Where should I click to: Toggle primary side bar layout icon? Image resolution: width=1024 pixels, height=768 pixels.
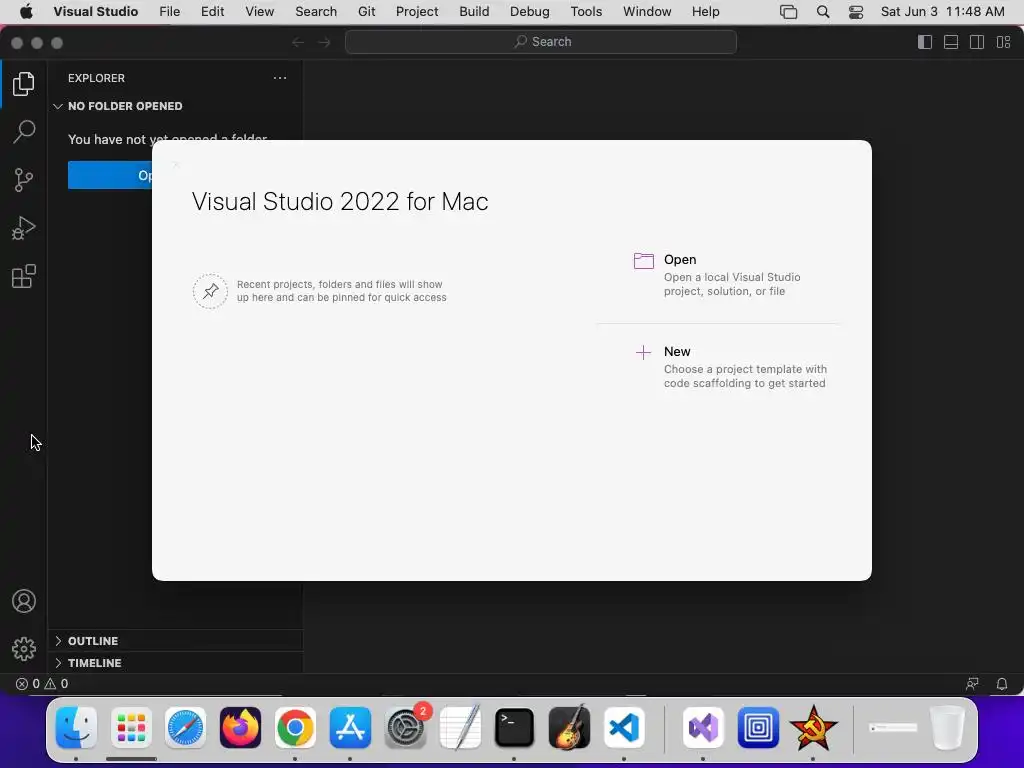point(925,42)
